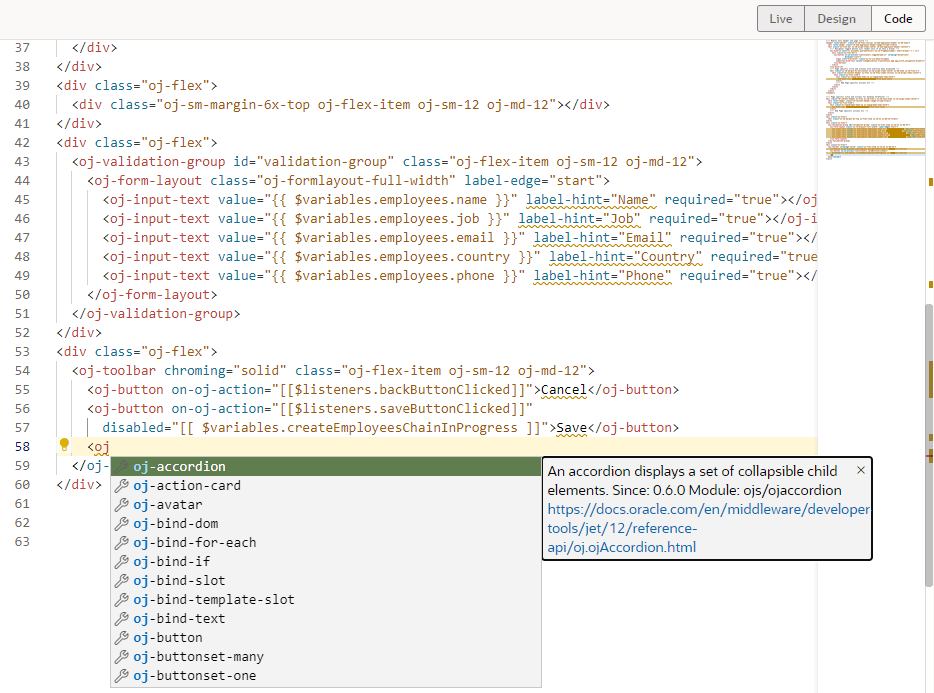This screenshot has width=934, height=693.
Task: Select the Code tab
Action: (897, 18)
